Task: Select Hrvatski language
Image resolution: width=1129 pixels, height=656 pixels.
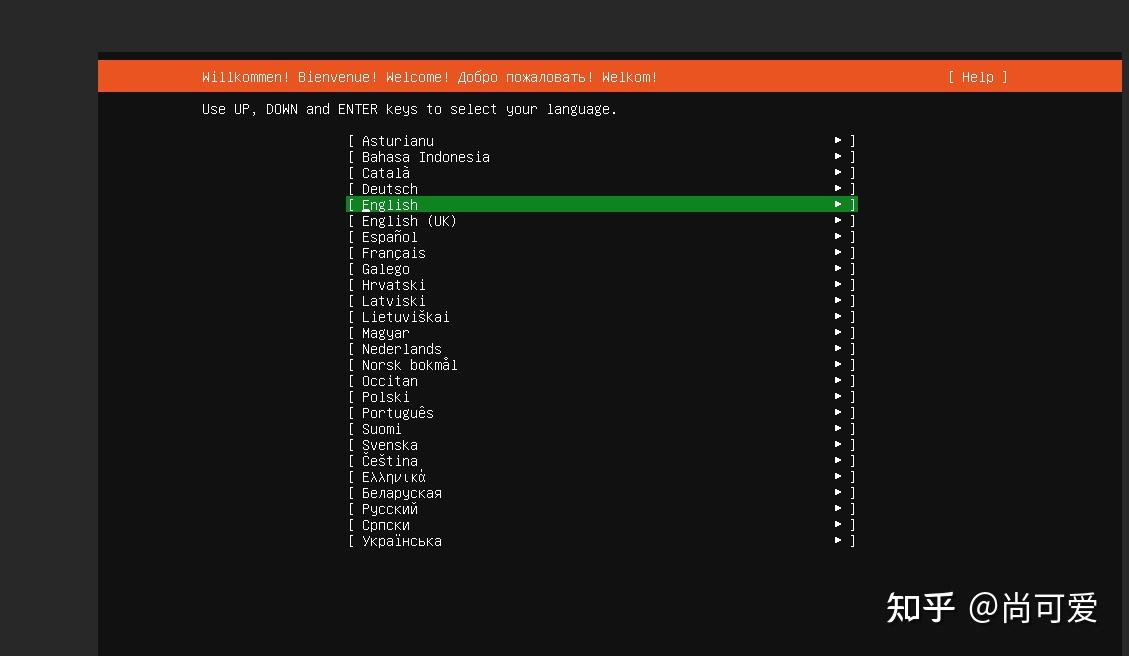Action: (x=602, y=284)
